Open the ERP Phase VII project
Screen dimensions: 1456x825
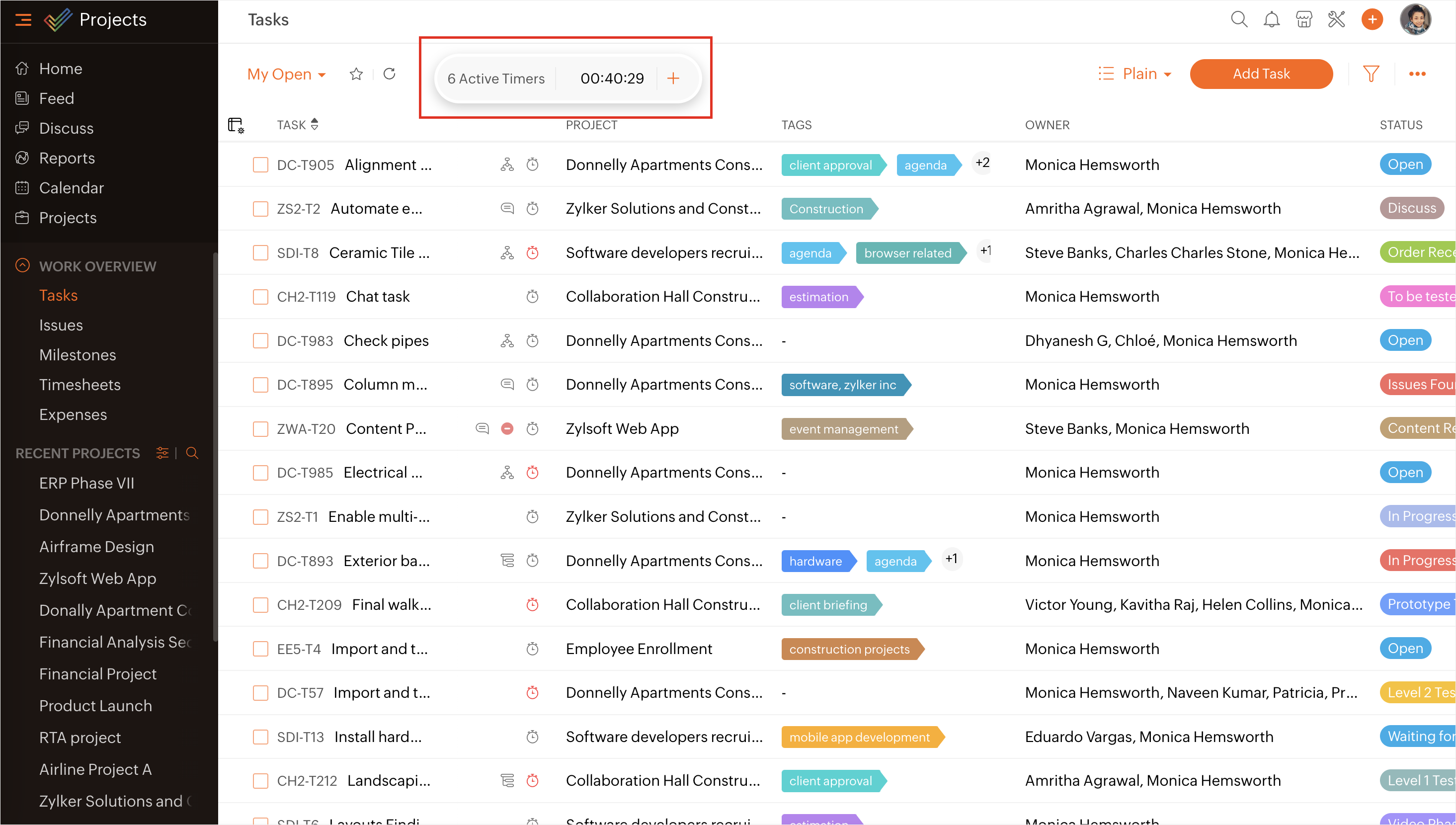[86, 484]
